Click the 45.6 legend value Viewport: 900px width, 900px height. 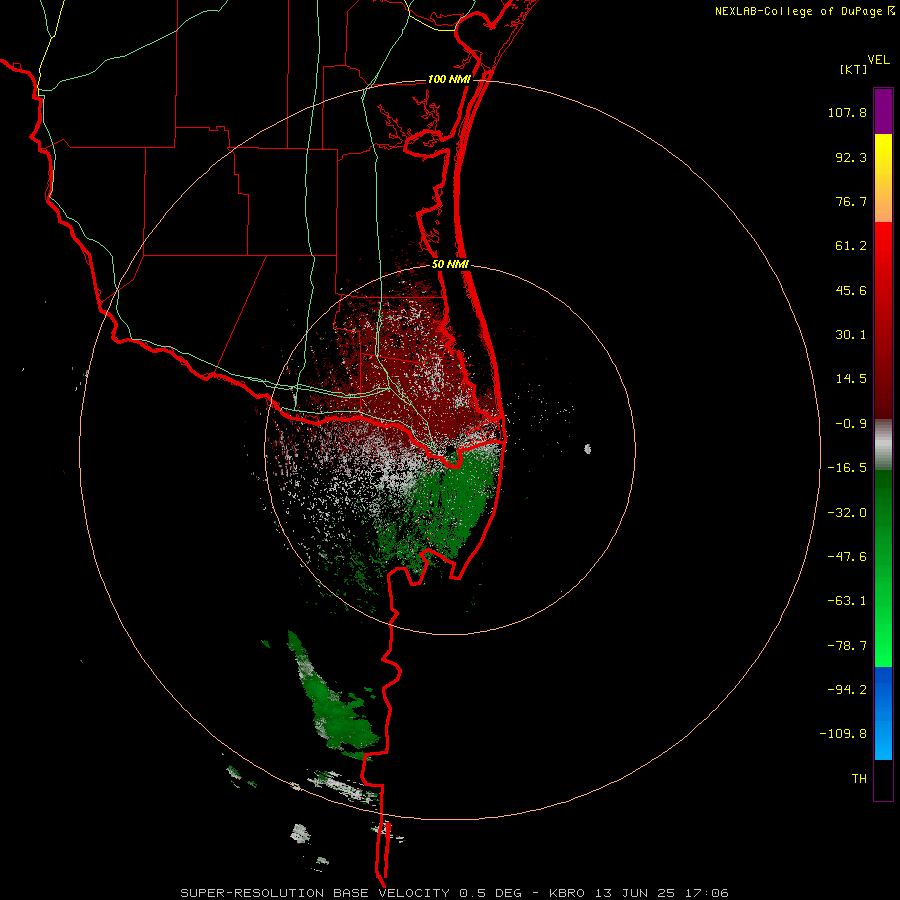pyautogui.click(x=851, y=290)
